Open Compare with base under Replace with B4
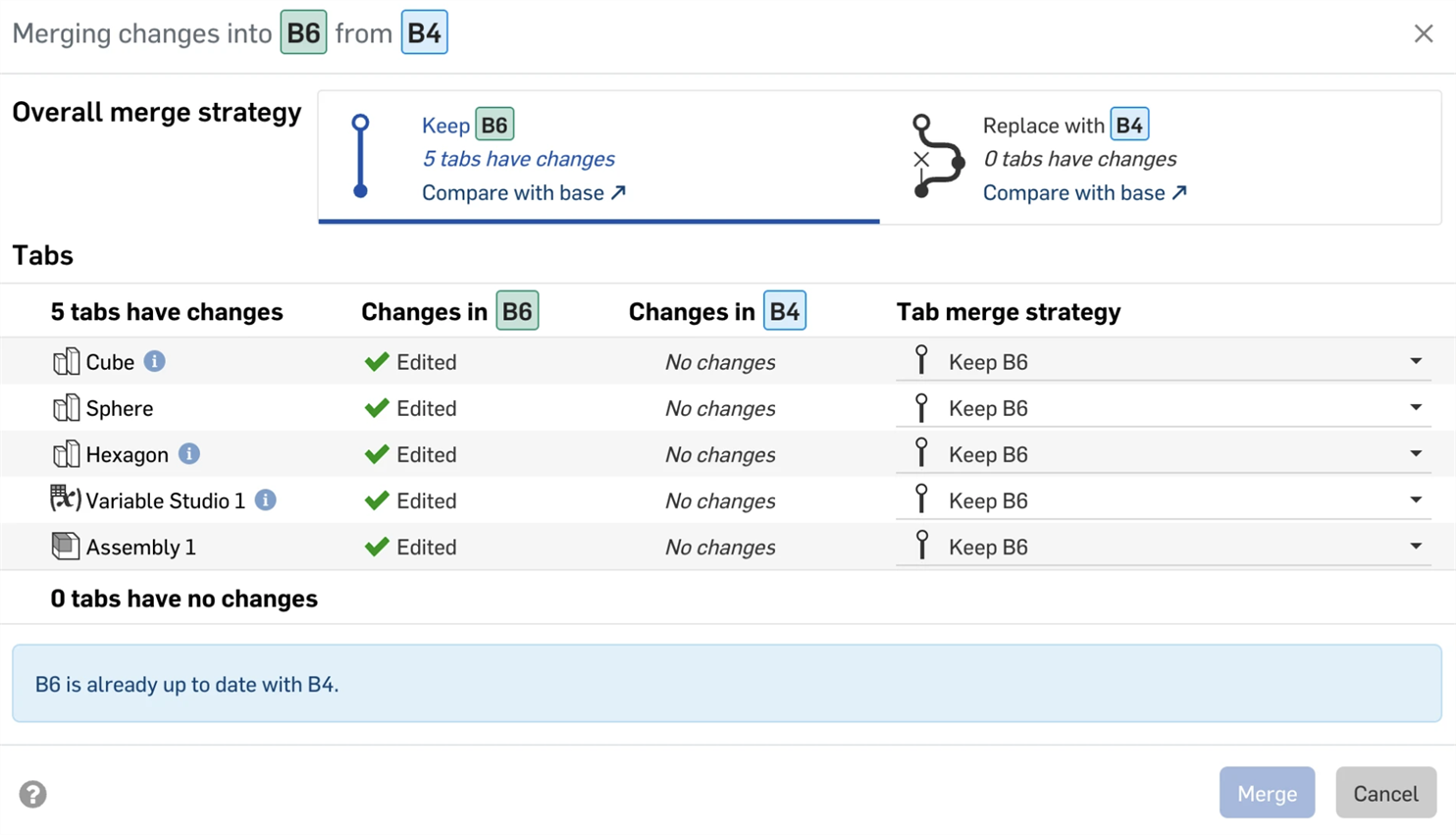 (1085, 193)
